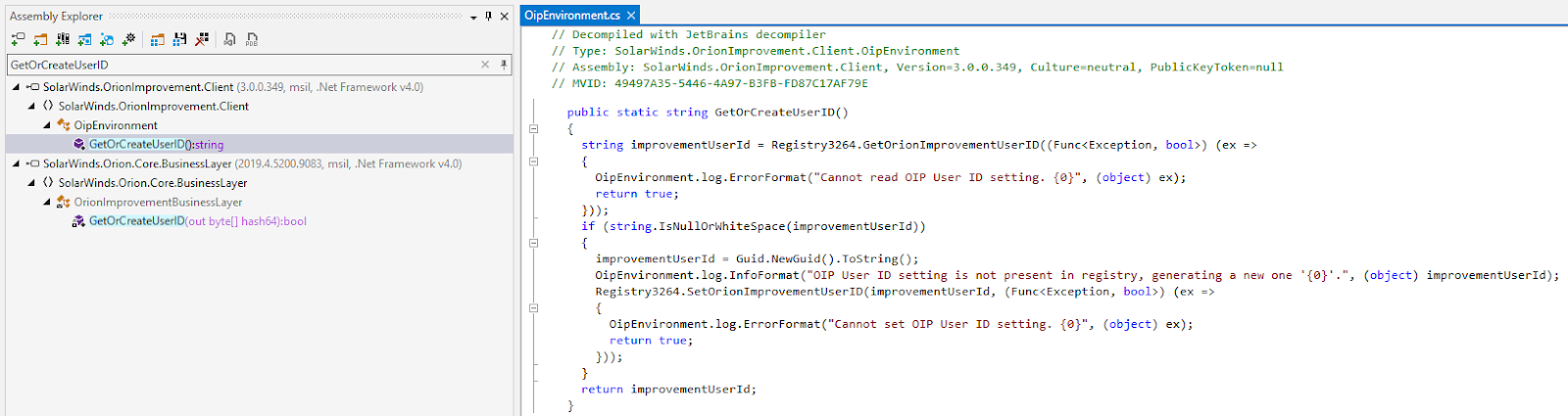Click the final return improvementUserId statement
Screen dimensions: 1568x416
[x=668, y=390]
